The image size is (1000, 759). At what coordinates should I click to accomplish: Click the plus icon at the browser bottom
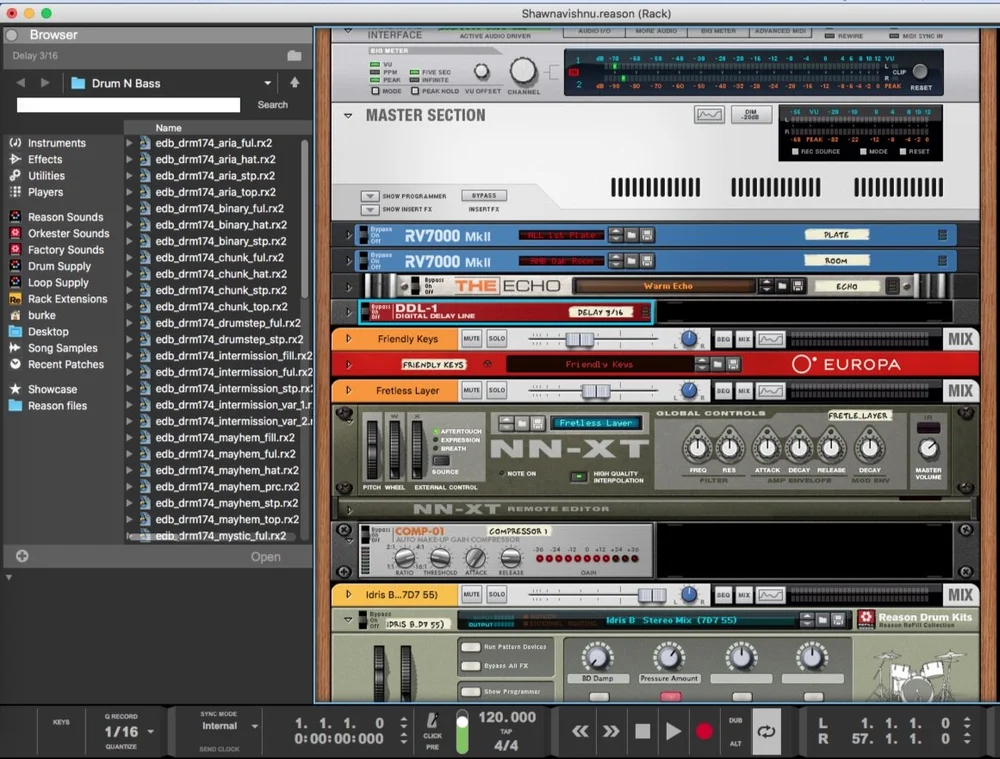pos(22,556)
